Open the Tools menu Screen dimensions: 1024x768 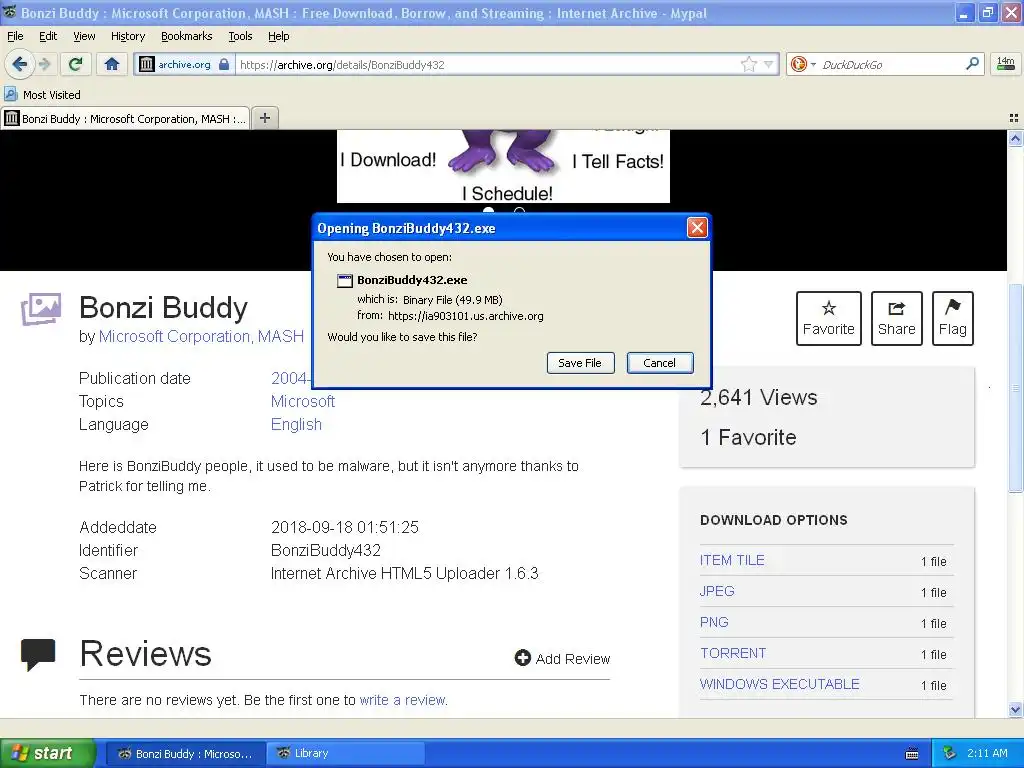(240, 36)
